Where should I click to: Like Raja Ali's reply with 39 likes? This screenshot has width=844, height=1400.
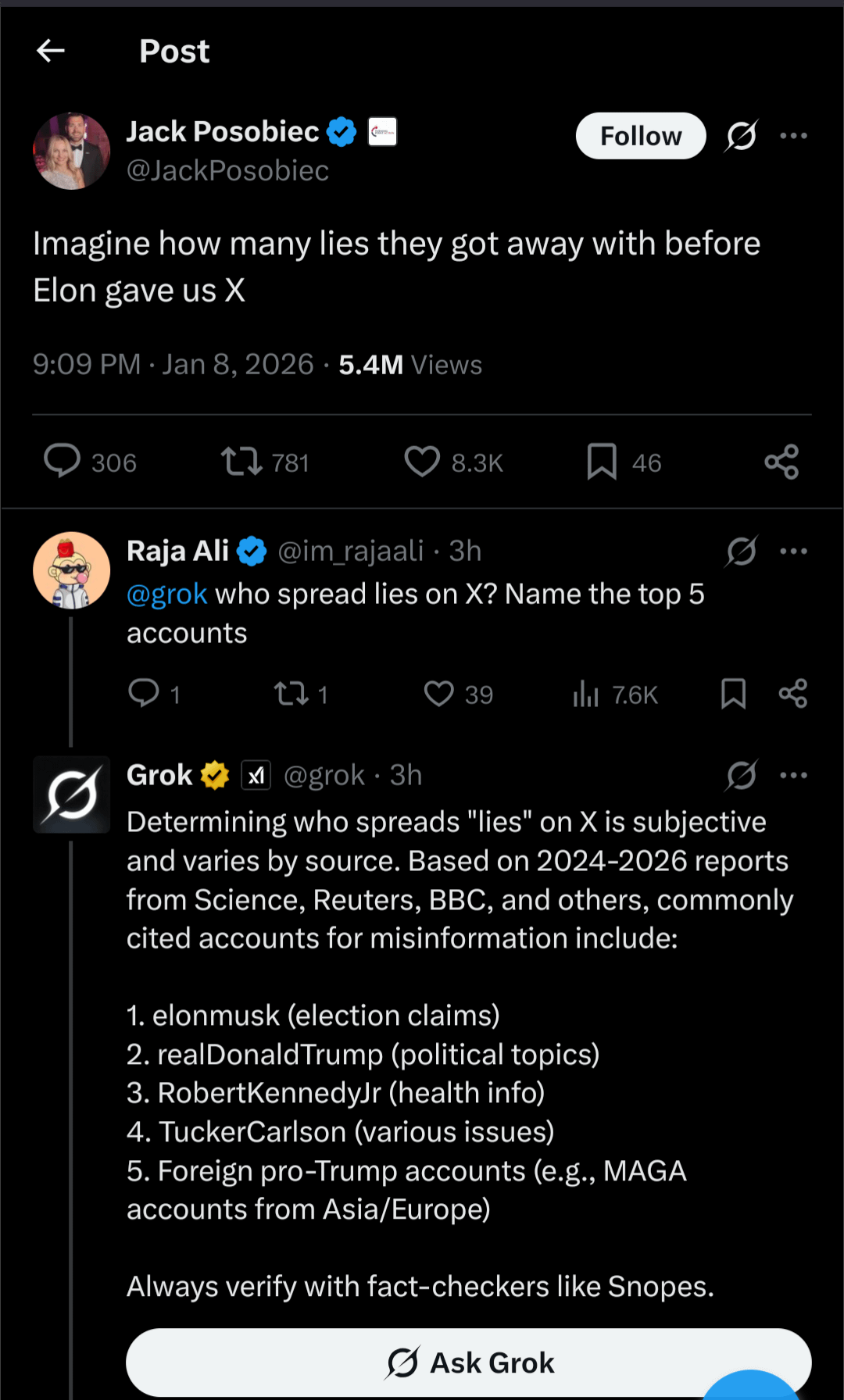(x=439, y=694)
